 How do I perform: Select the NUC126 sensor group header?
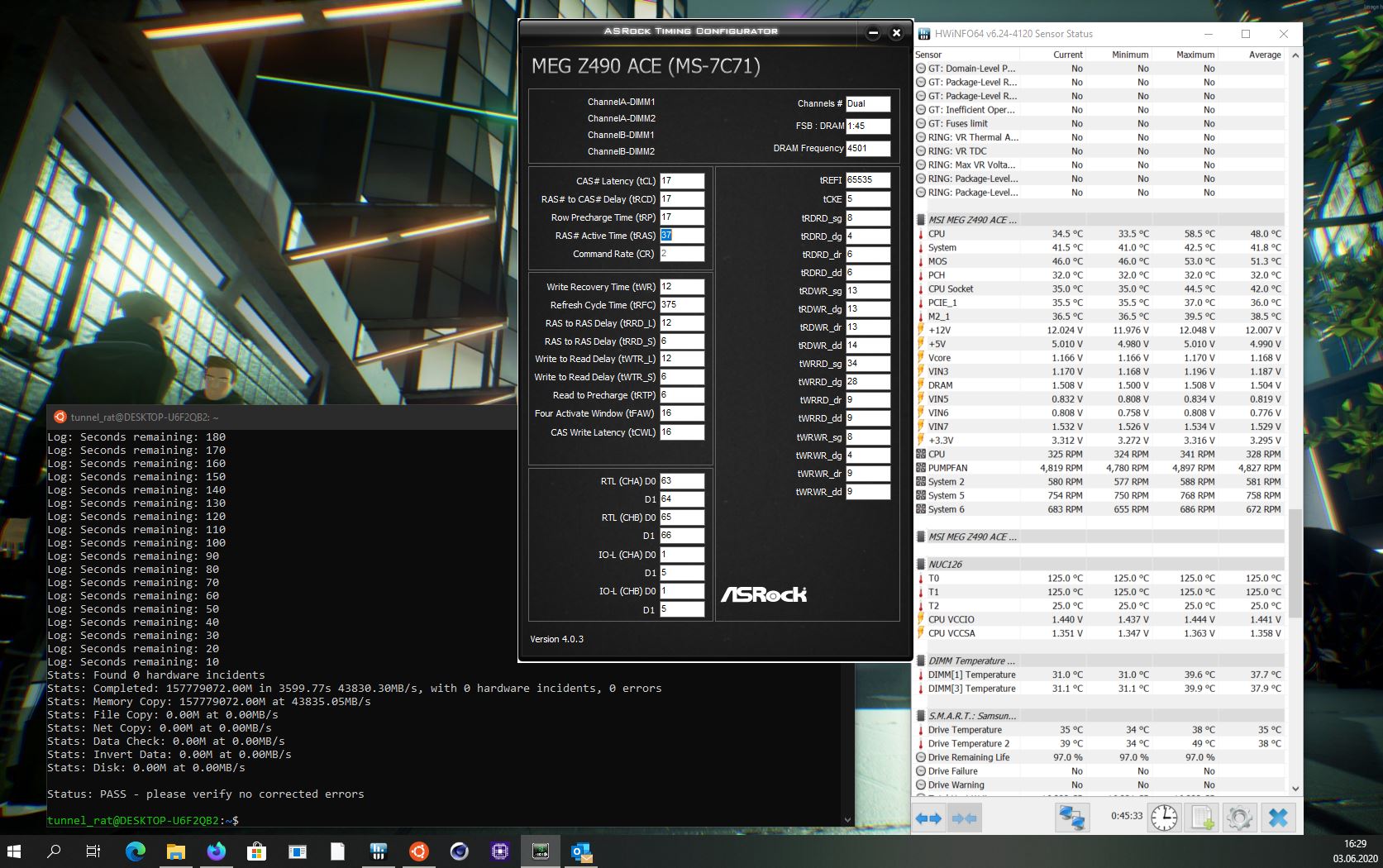tap(1099, 565)
